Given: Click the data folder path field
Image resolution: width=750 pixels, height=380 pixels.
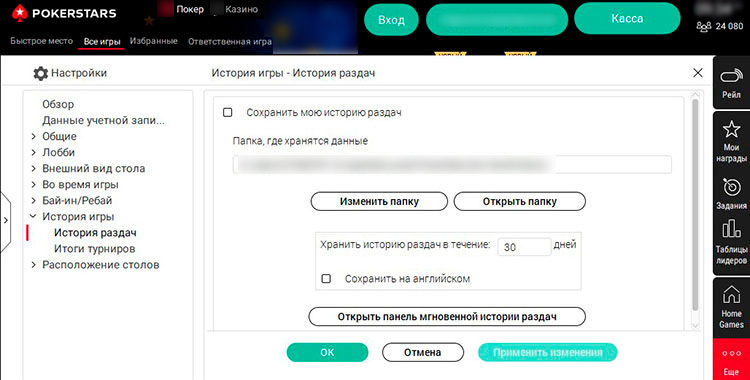Looking at the screenshot, I should [x=452, y=165].
